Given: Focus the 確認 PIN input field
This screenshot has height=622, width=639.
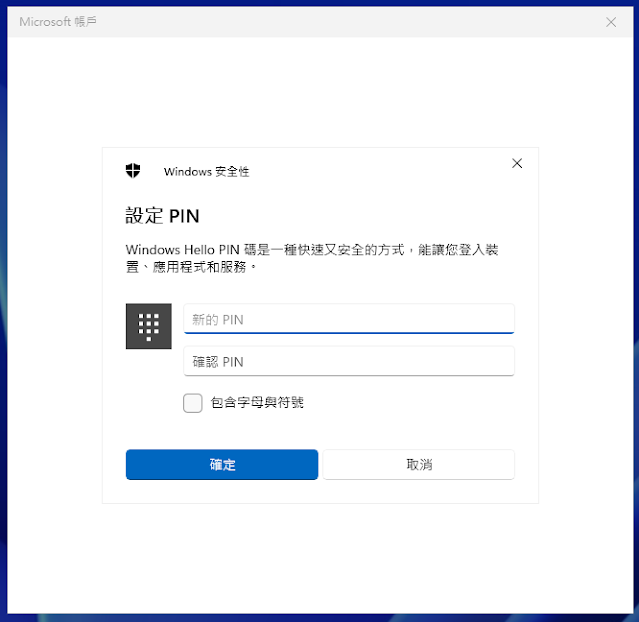Looking at the screenshot, I should click(349, 361).
